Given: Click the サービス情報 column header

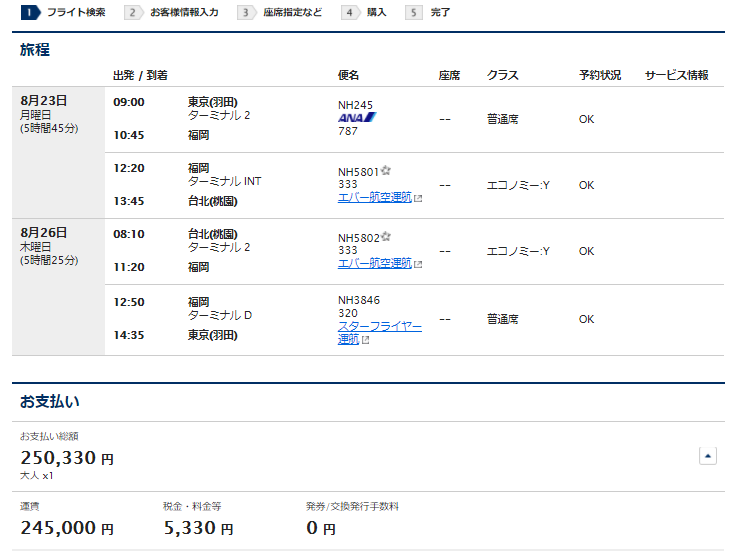Looking at the screenshot, I should (676, 75).
